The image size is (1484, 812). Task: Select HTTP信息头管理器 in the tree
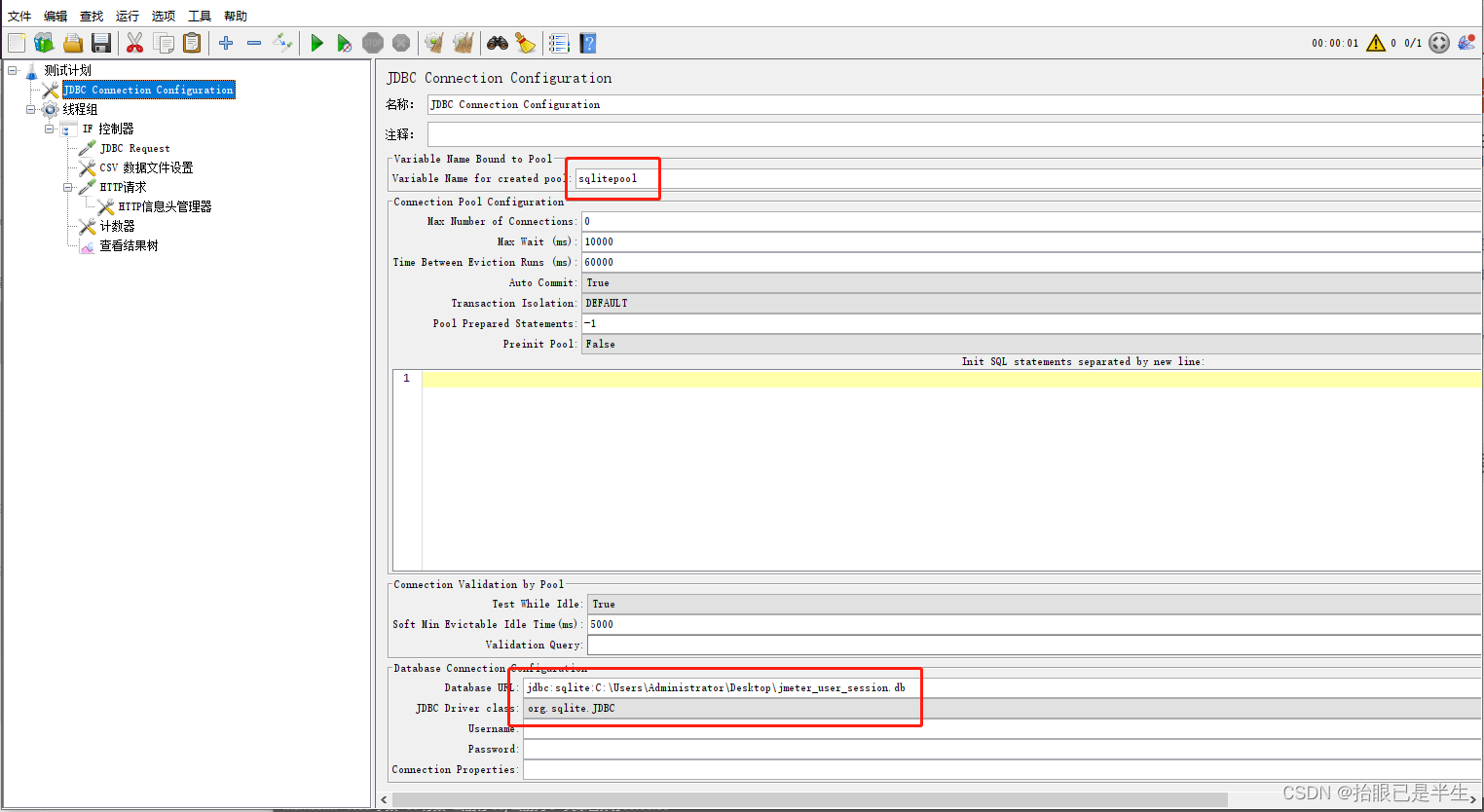[x=165, y=206]
